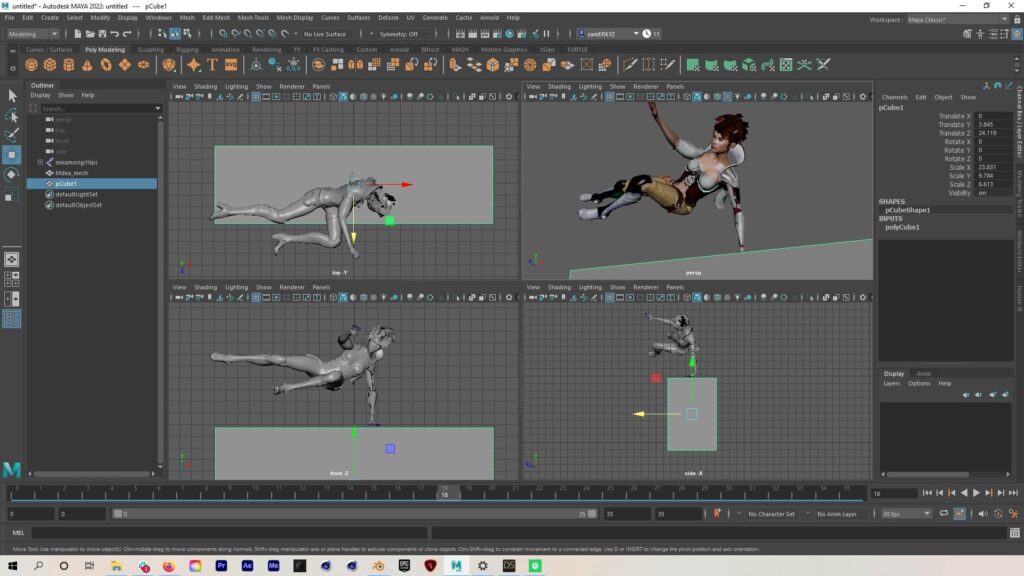This screenshot has height=576, width=1024.
Task: Click polyCube1 under INPUTS
Action: [x=902, y=227]
